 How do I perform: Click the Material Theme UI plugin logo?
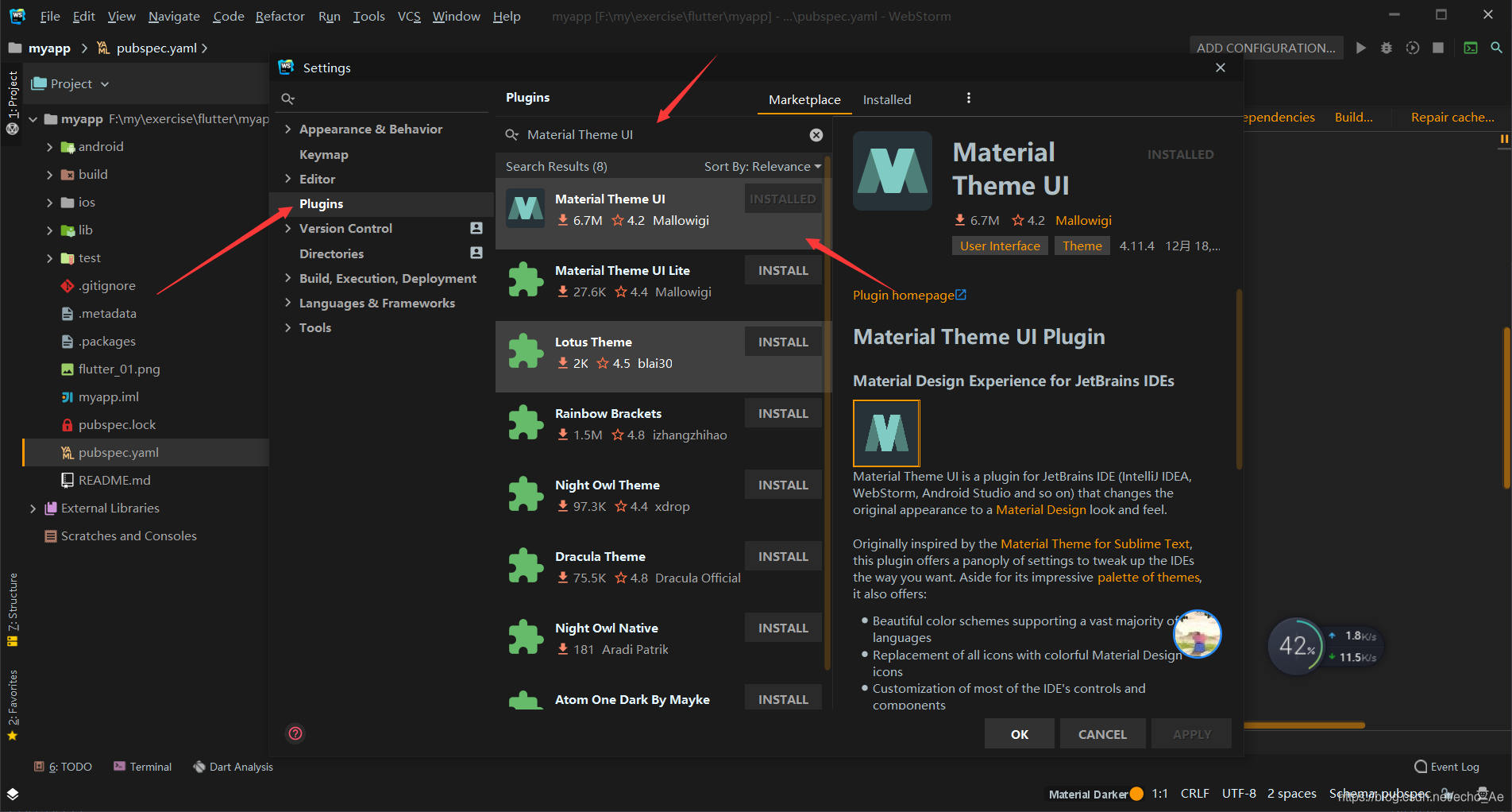pyautogui.click(x=892, y=171)
